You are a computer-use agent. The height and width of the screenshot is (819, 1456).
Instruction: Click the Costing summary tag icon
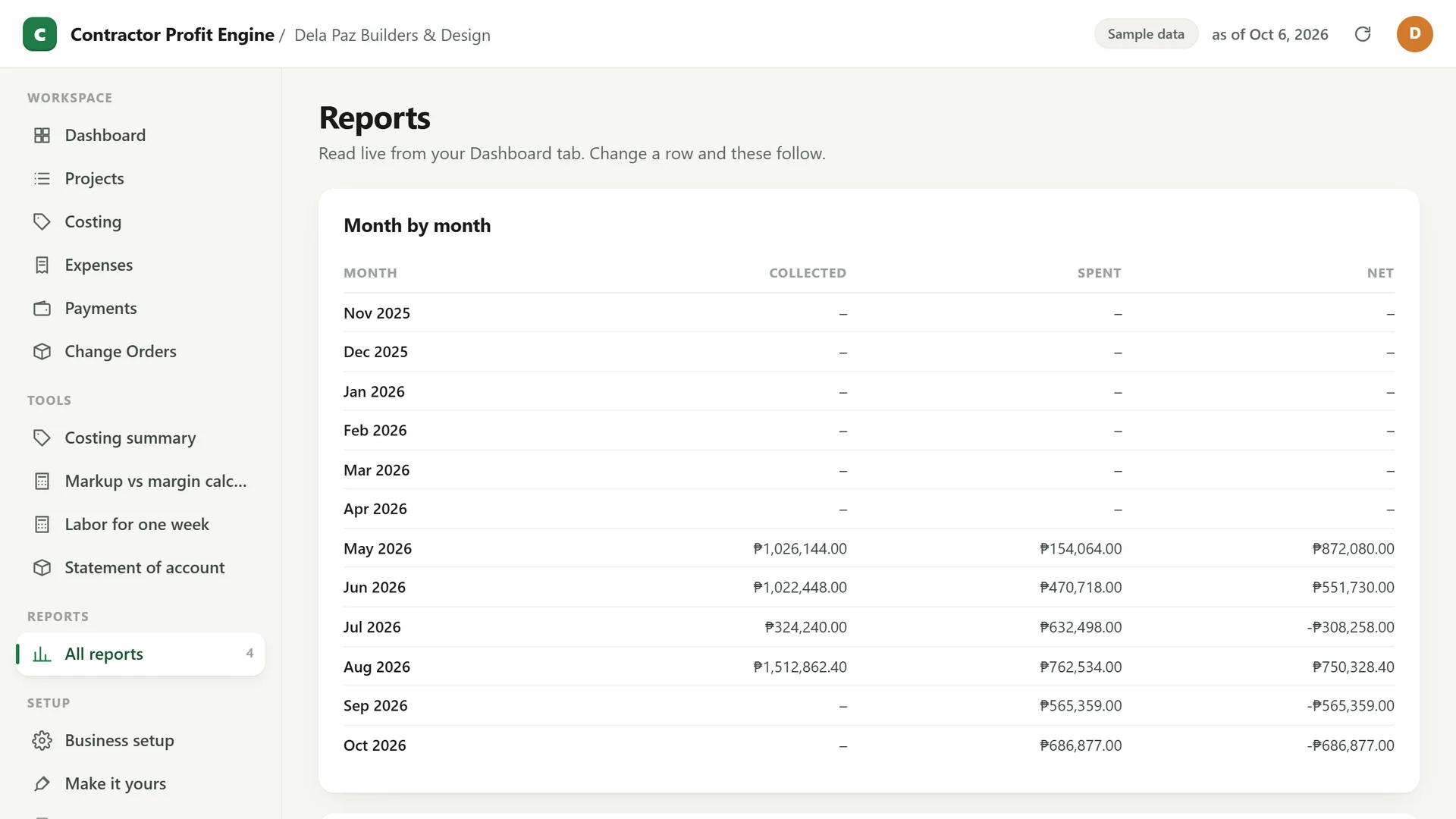[x=42, y=438]
